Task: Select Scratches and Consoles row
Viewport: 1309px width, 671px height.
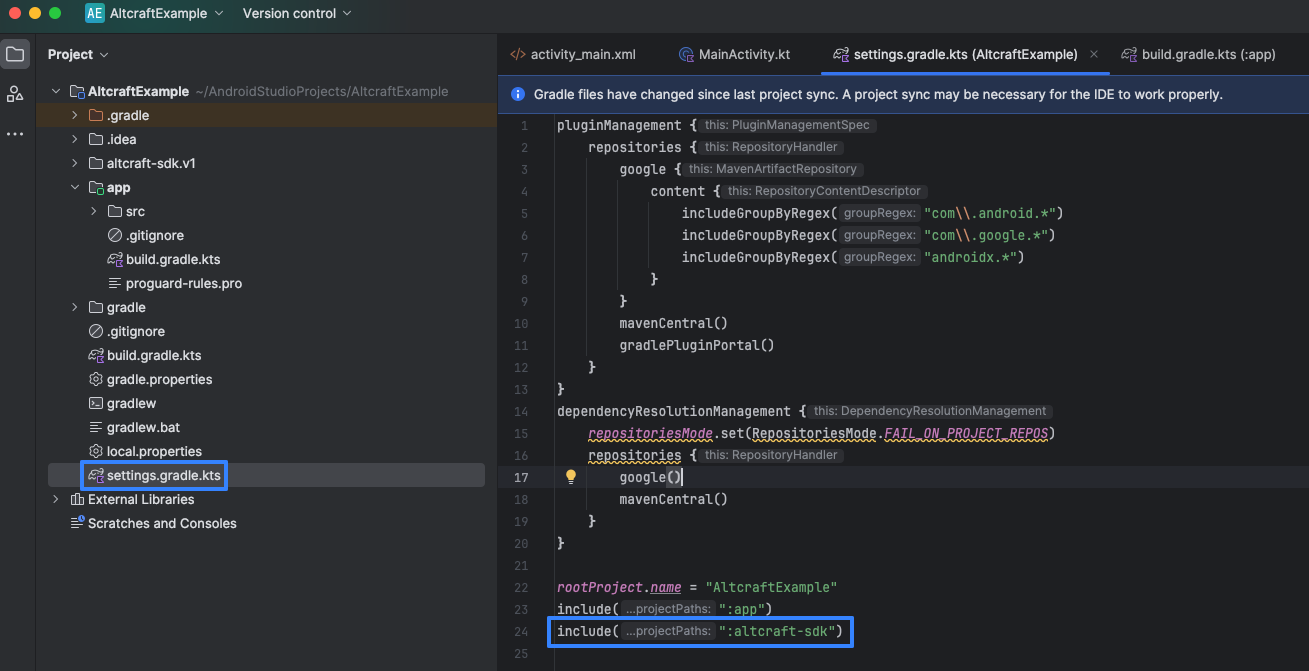Action: click(267, 523)
